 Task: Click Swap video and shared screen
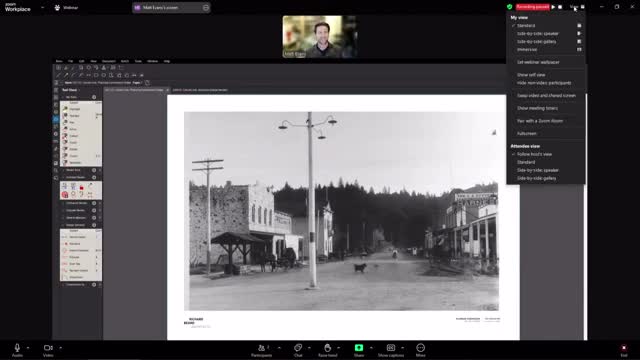(x=546, y=96)
